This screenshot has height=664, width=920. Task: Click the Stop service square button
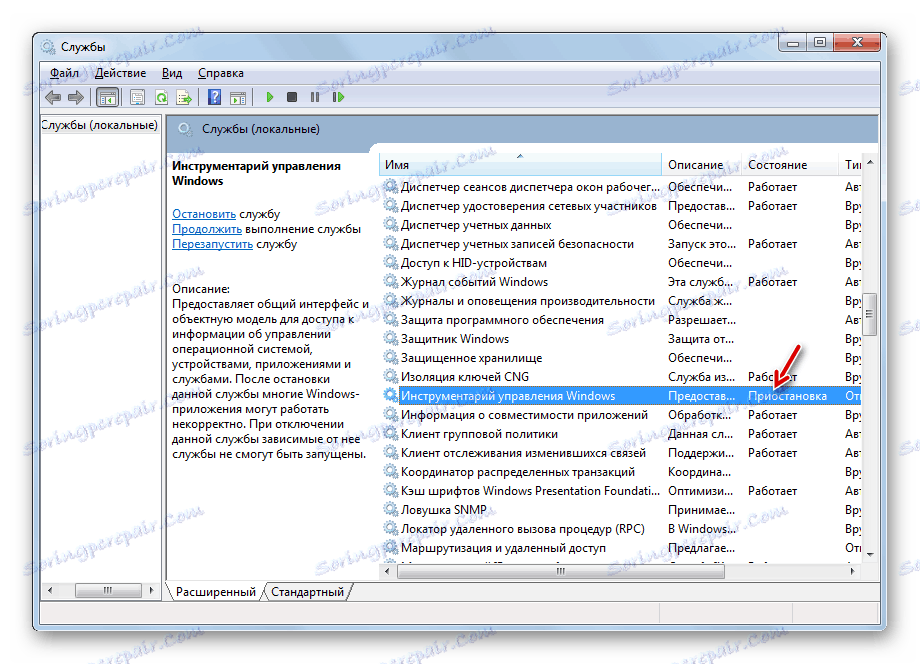click(292, 97)
